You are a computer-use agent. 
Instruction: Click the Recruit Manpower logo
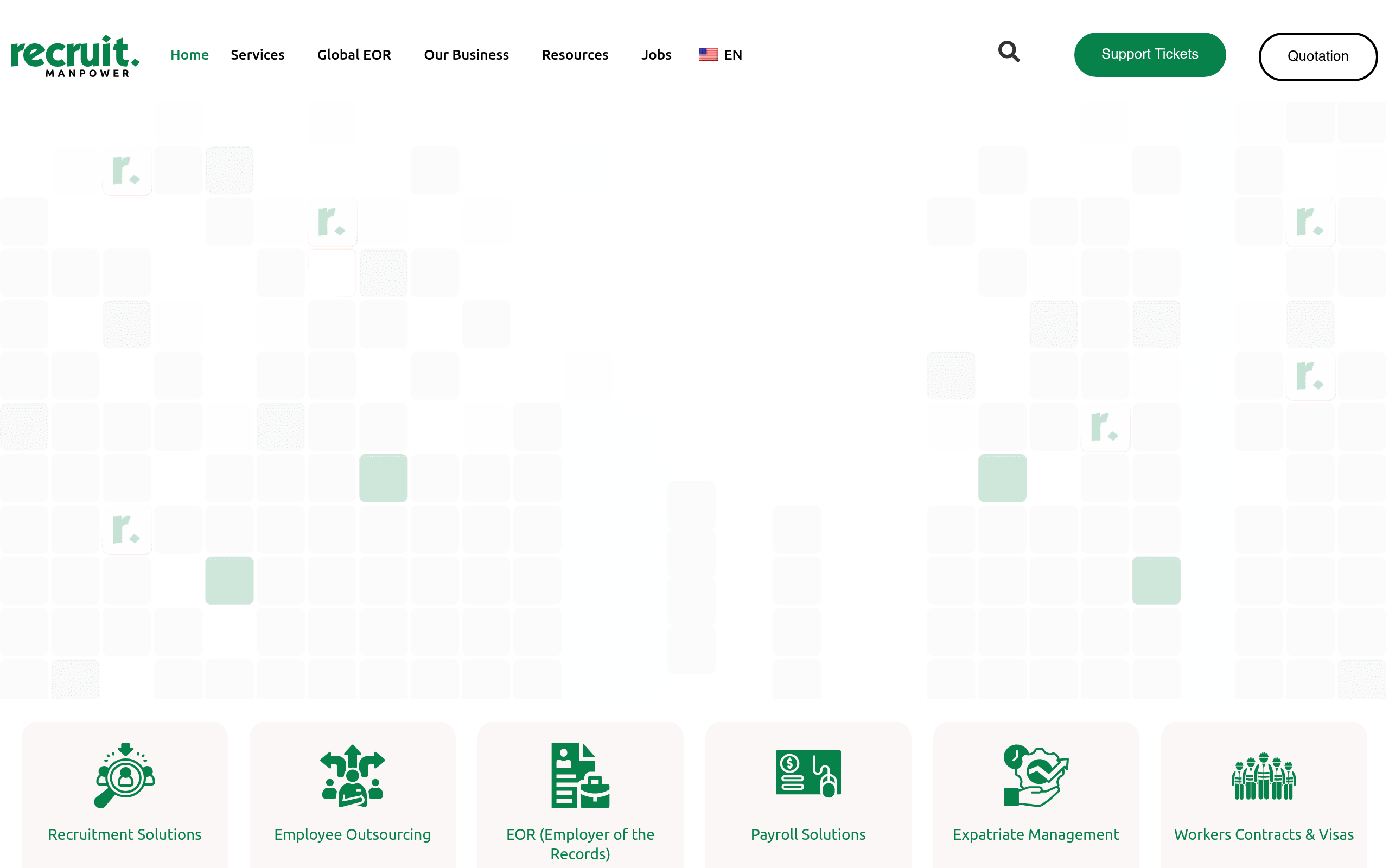[75, 56]
